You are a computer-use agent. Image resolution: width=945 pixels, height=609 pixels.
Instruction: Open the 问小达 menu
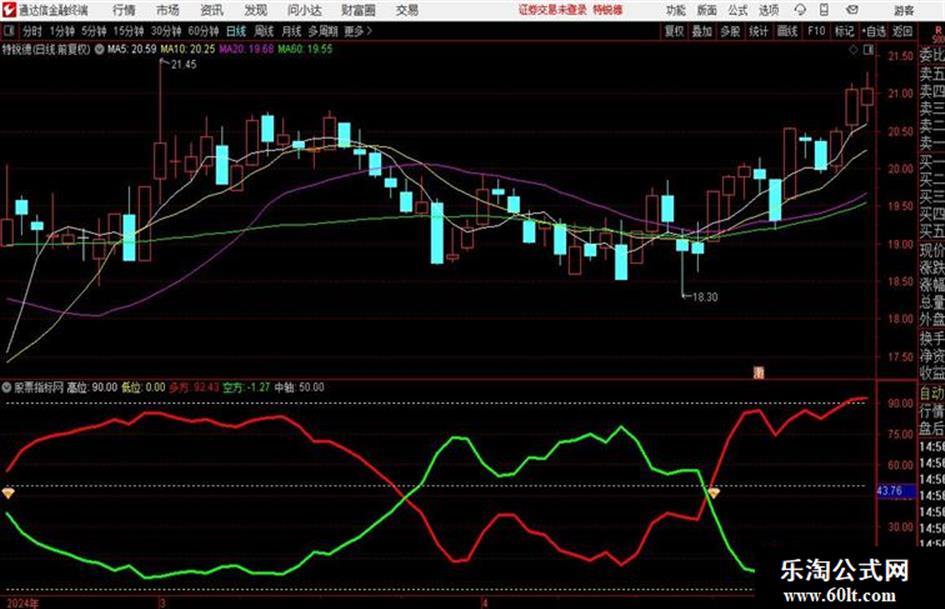pyautogui.click(x=304, y=10)
